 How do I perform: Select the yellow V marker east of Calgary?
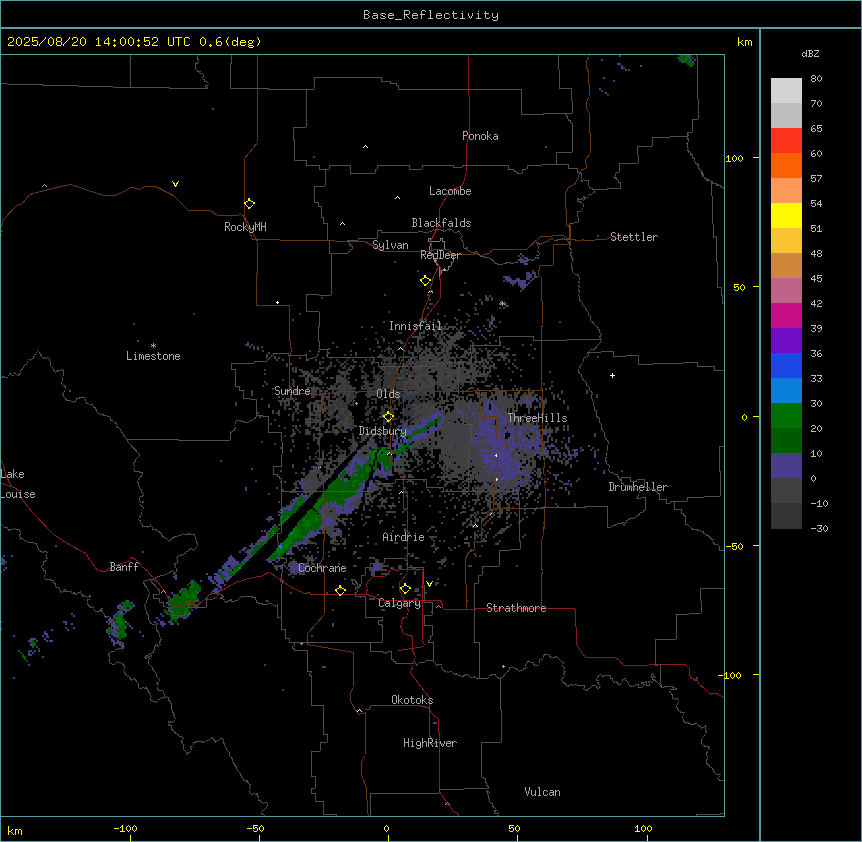(x=429, y=584)
